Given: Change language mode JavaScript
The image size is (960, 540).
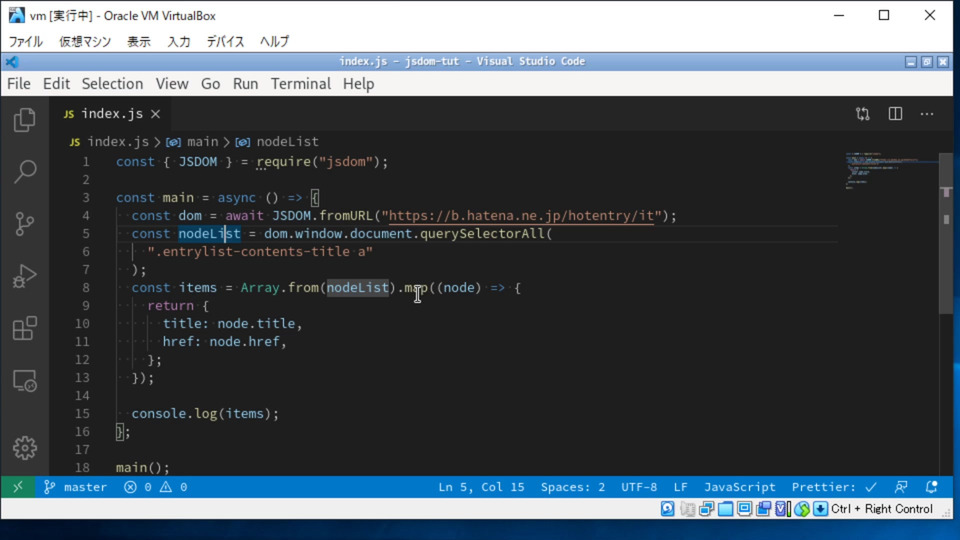Looking at the screenshot, I should (x=740, y=487).
